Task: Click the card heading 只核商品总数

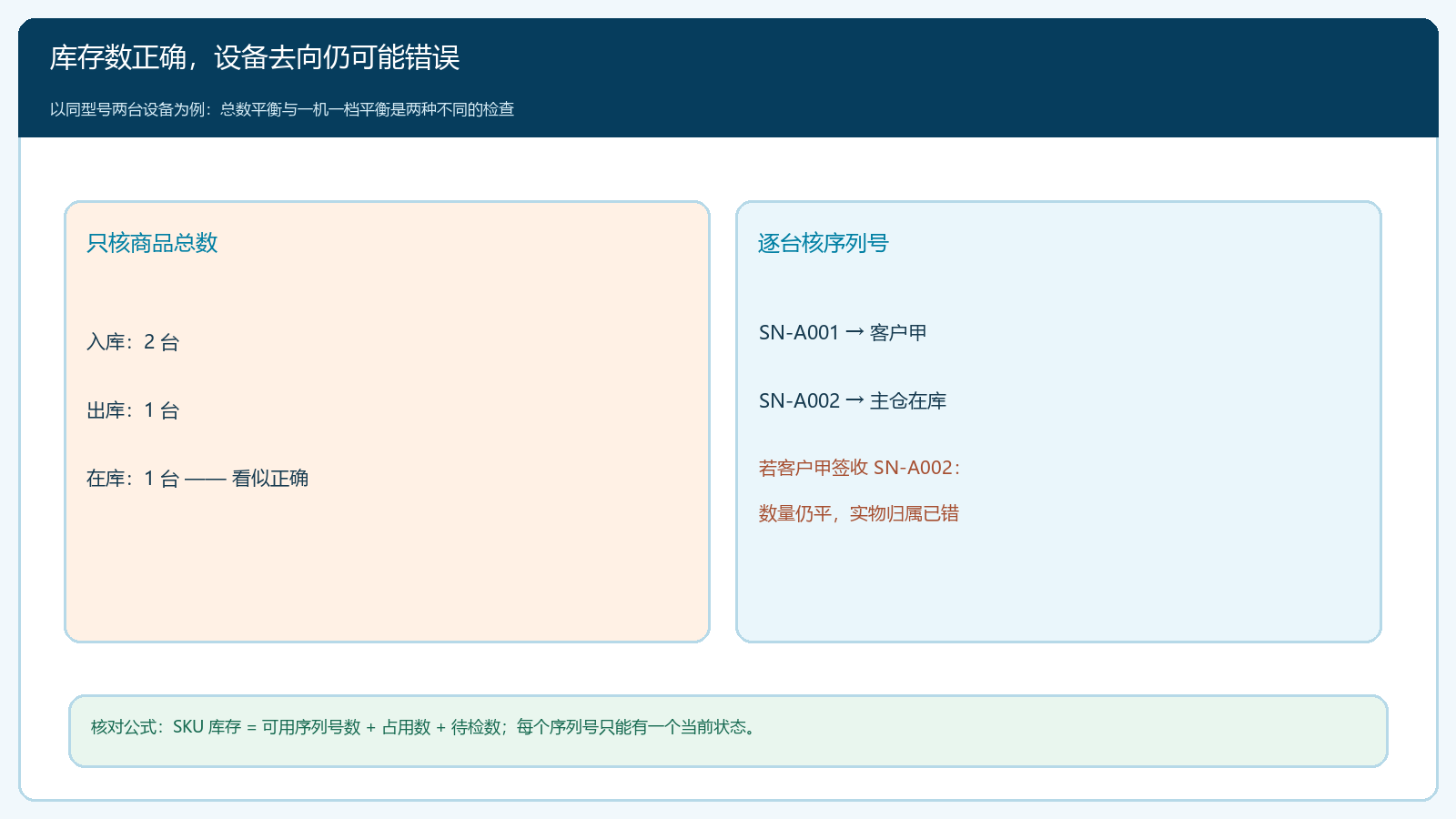Action: tap(152, 243)
